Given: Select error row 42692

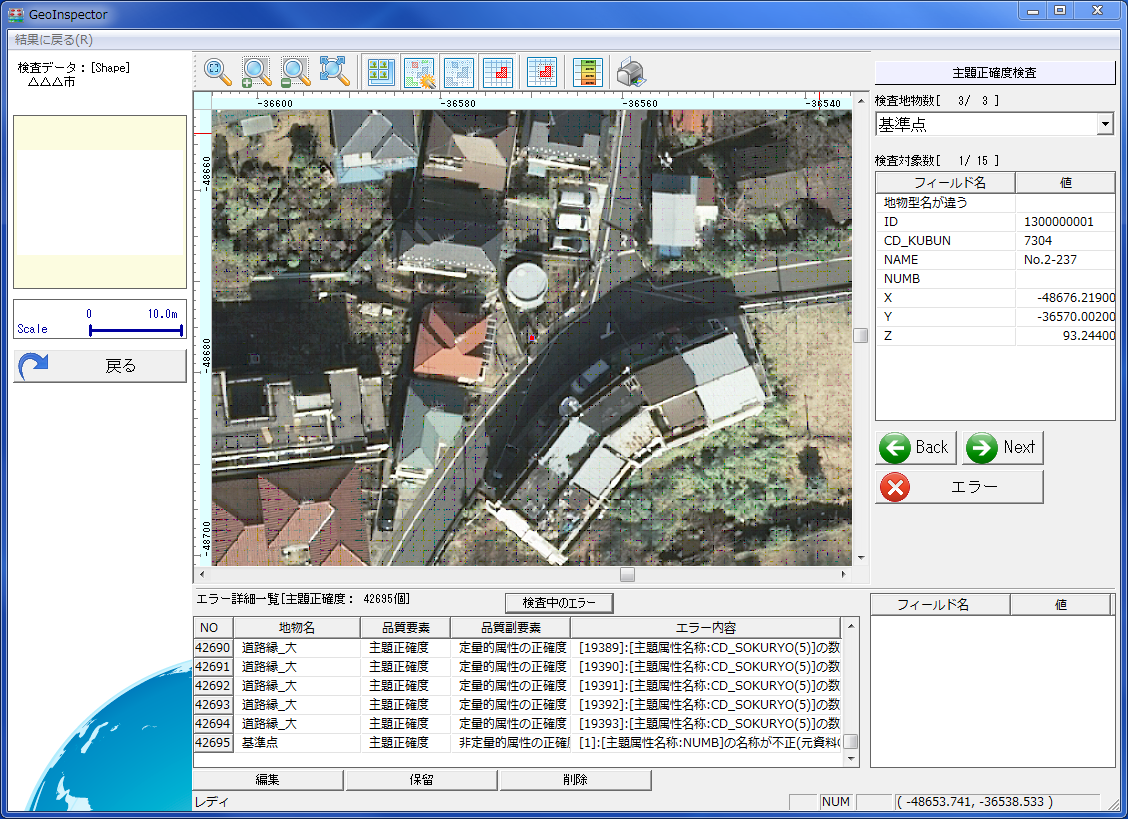Looking at the screenshot, I should click(517, 686).
